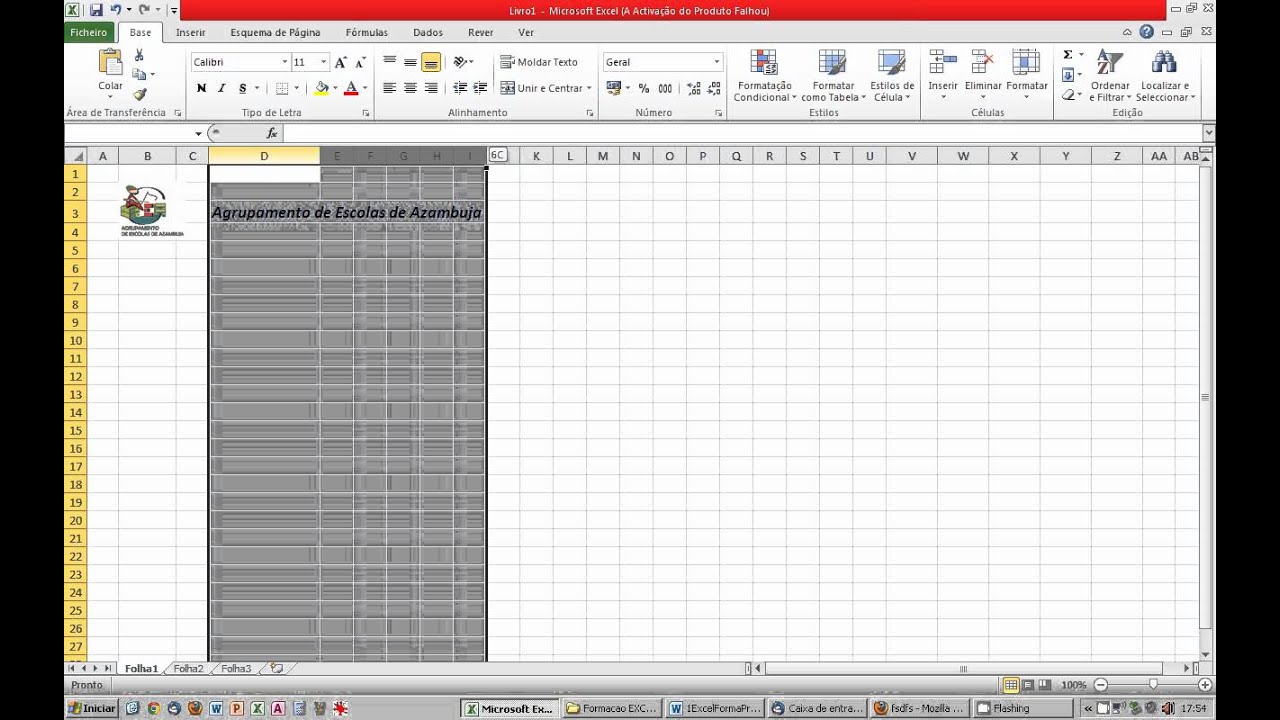Switch to the Folha2 sheet tab
The image size is (1280, 720).
[188, 668]
